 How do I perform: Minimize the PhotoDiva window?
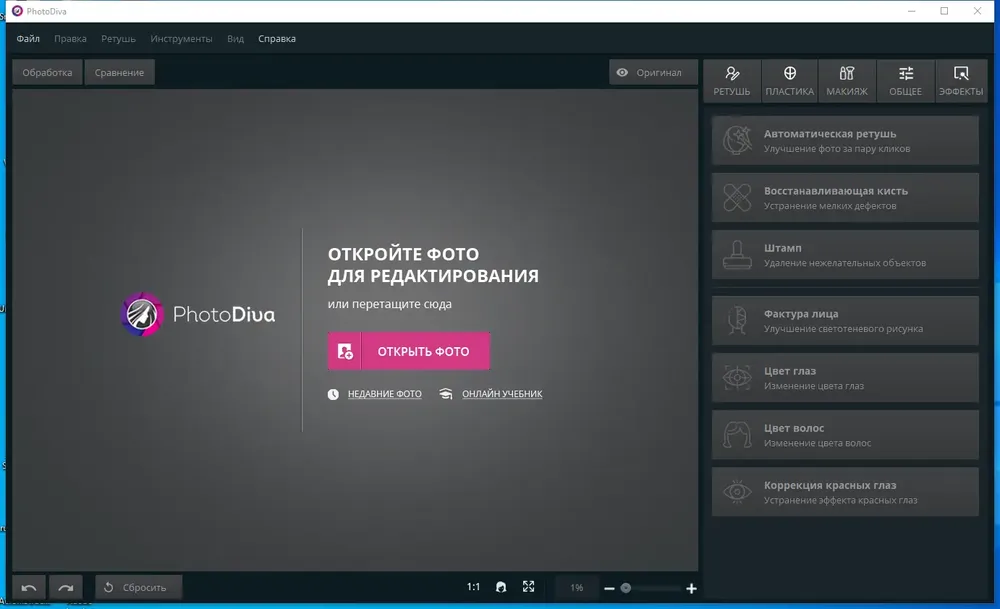tap(912, 11)
